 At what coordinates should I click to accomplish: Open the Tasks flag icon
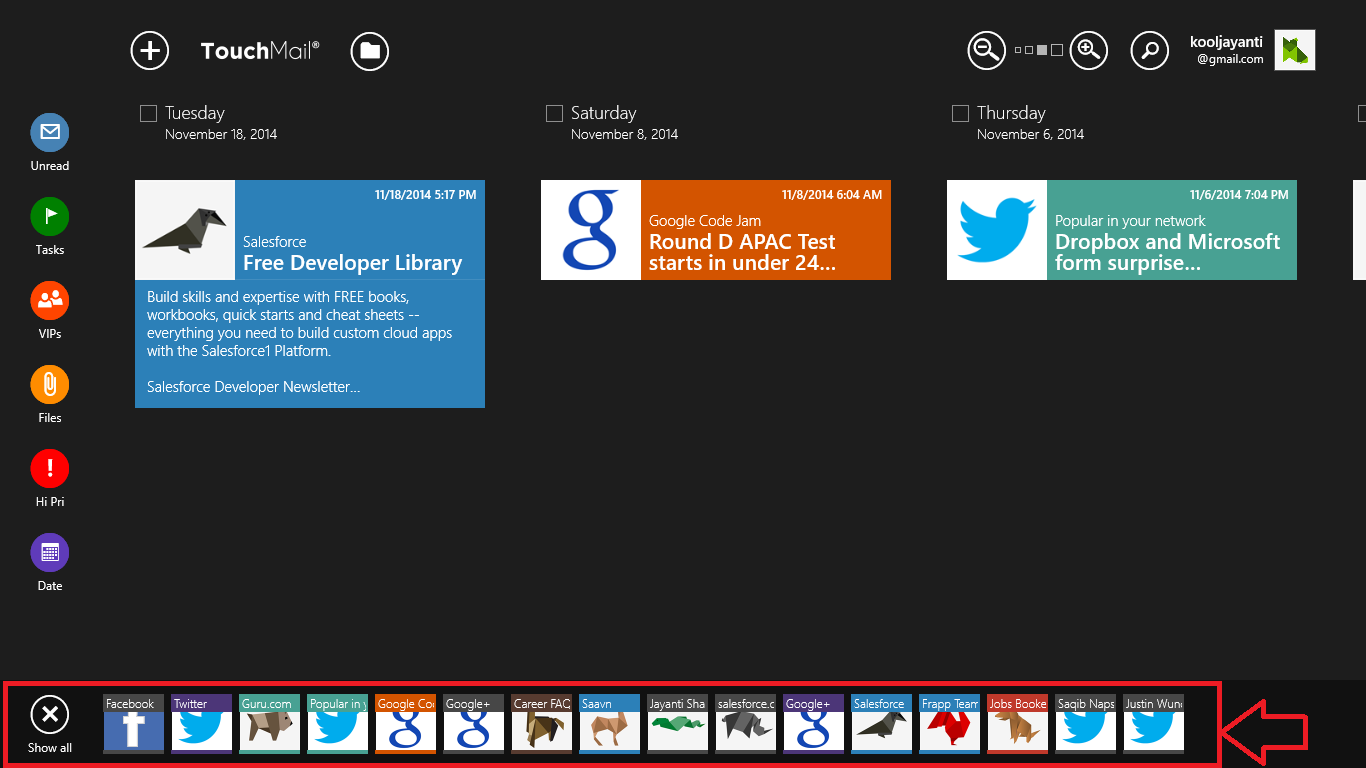click(50, 216)
